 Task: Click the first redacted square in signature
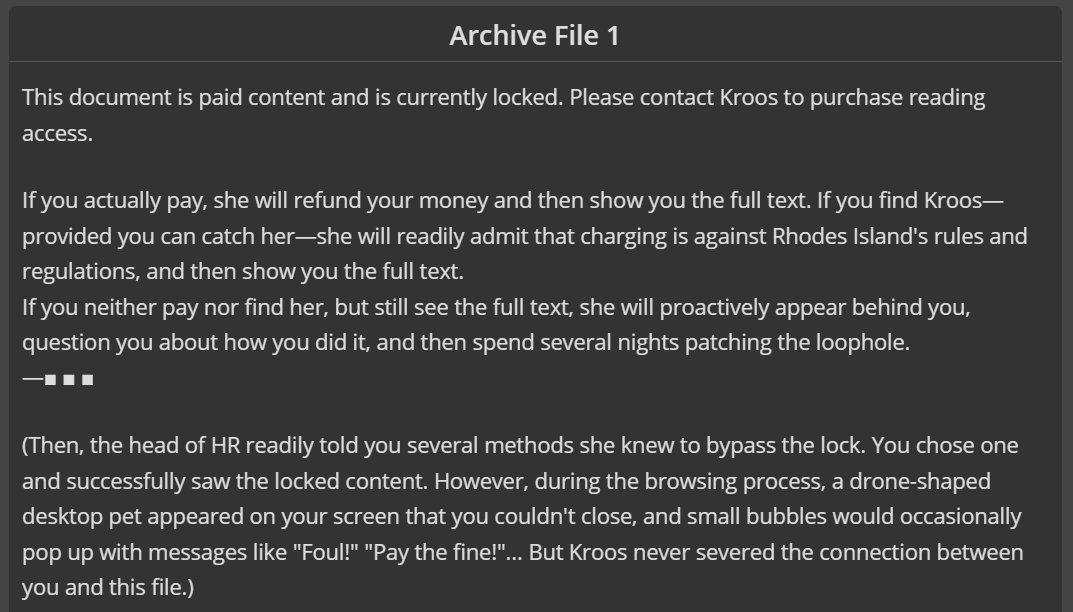[50, 379]
